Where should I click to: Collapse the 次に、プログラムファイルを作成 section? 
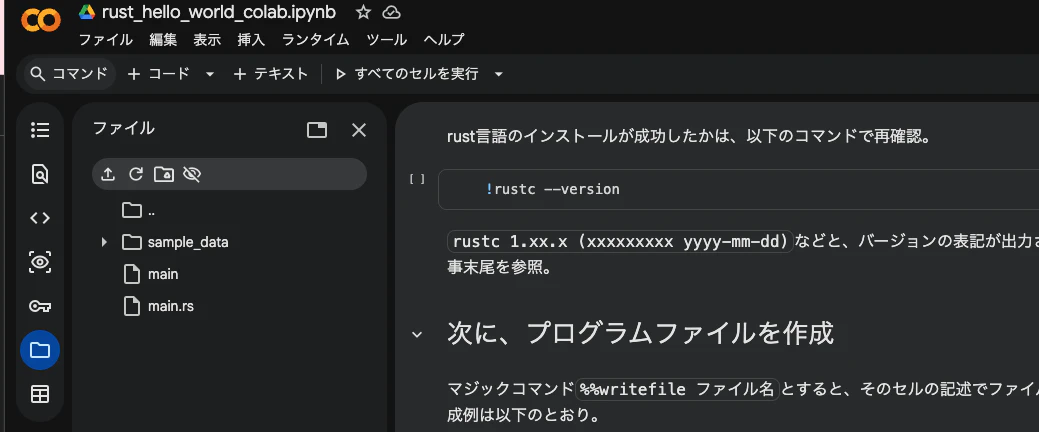417,335
